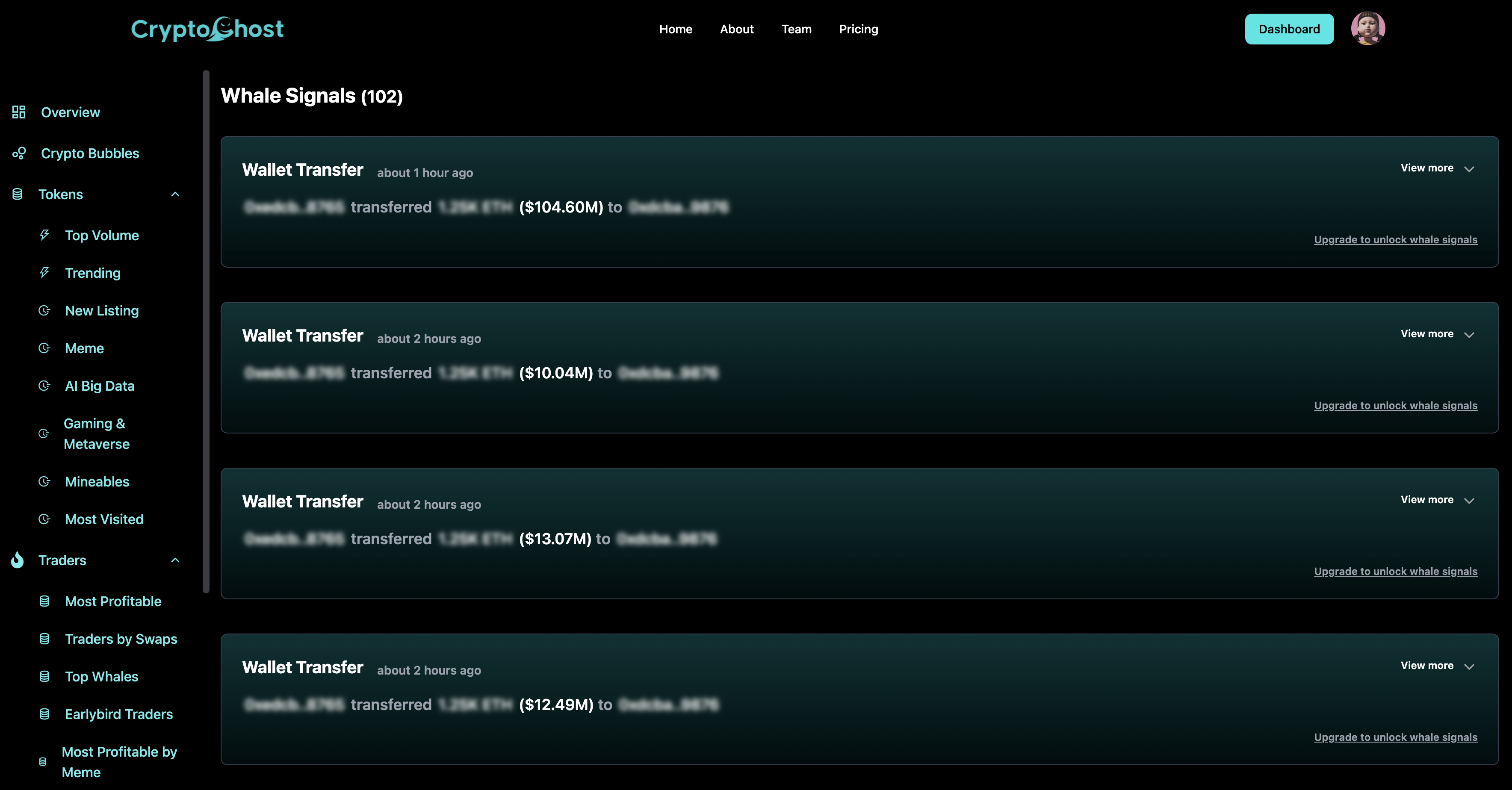The height and width of the screenshot is (790, 1512).
Task: Click the Overview grid icon
Action: point(19,112)
